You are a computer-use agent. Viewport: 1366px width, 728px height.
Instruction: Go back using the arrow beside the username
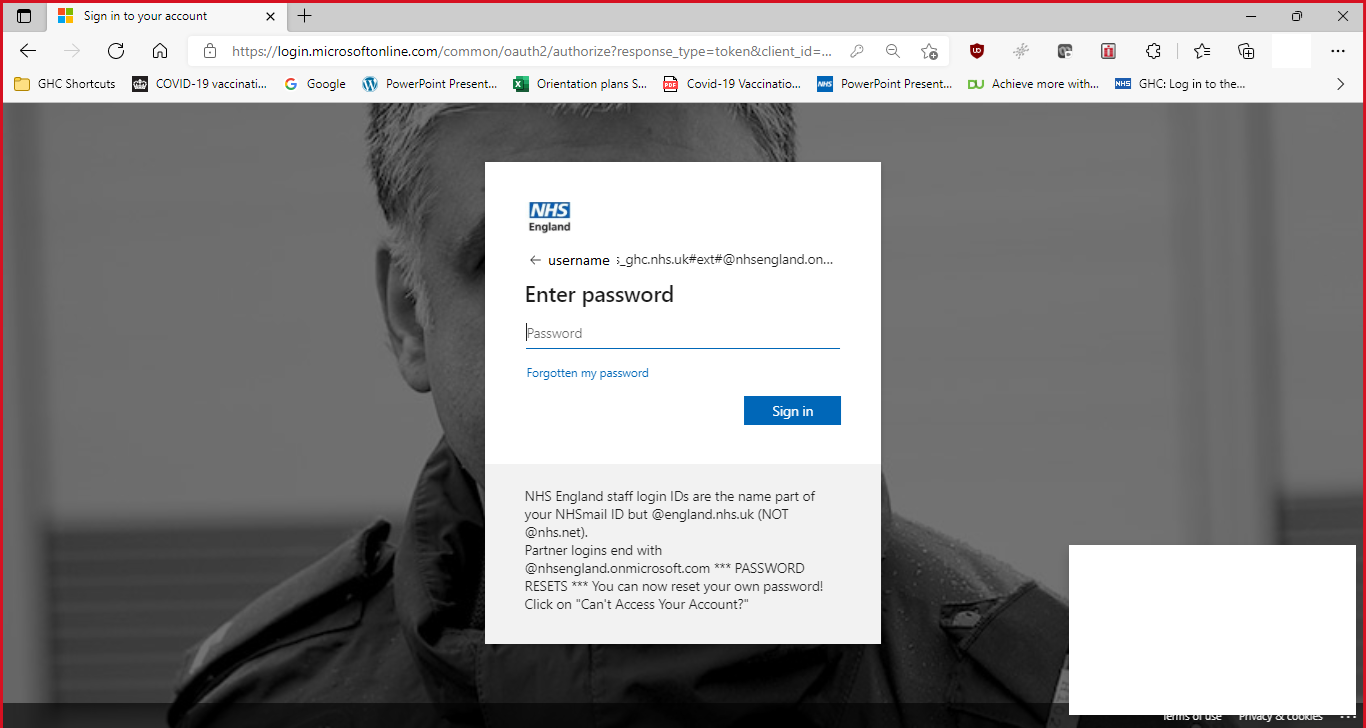click(x=535, y=259)
